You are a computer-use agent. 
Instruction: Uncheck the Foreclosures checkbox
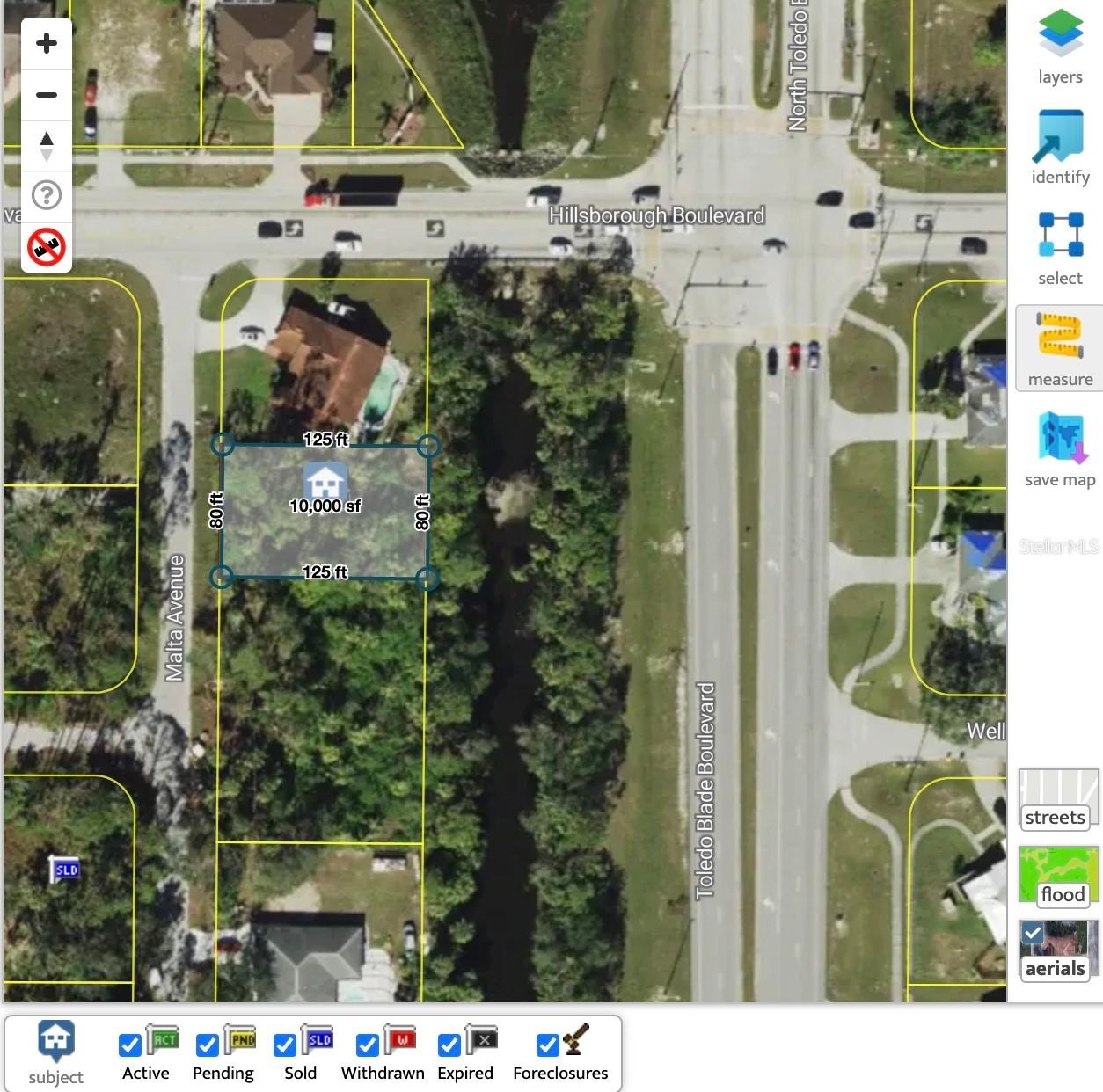(547, 1045)
